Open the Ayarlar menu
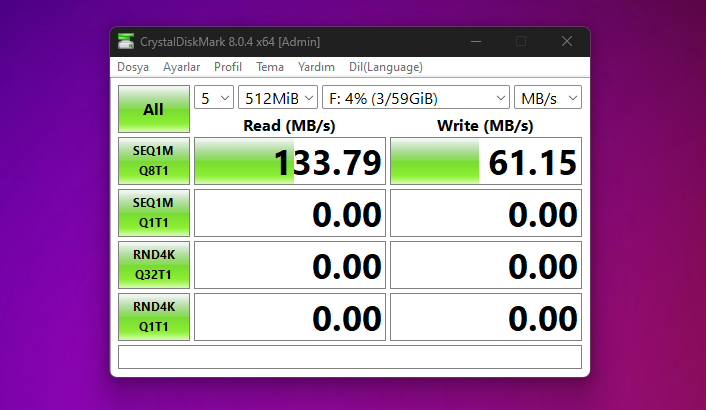The width and height of the screenshot is (706, 410). [181, 67]
